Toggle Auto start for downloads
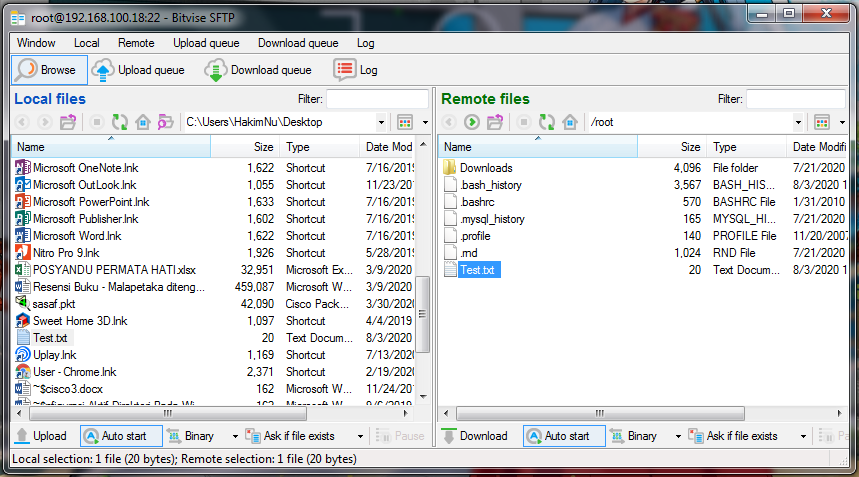 [564, 436]
